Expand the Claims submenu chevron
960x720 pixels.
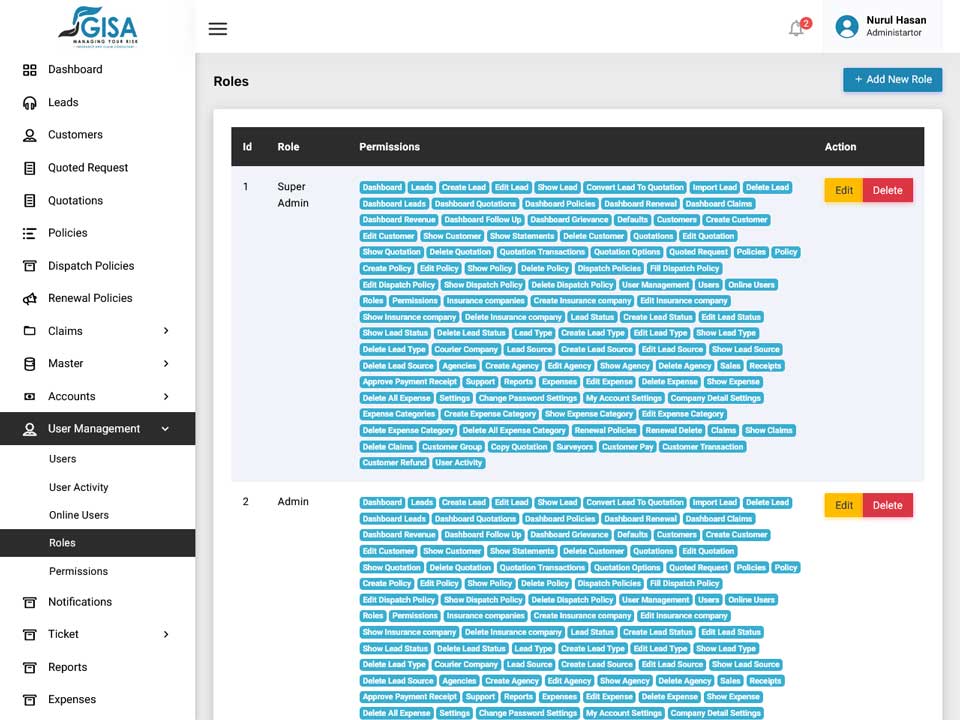click(x=166, y=331)
